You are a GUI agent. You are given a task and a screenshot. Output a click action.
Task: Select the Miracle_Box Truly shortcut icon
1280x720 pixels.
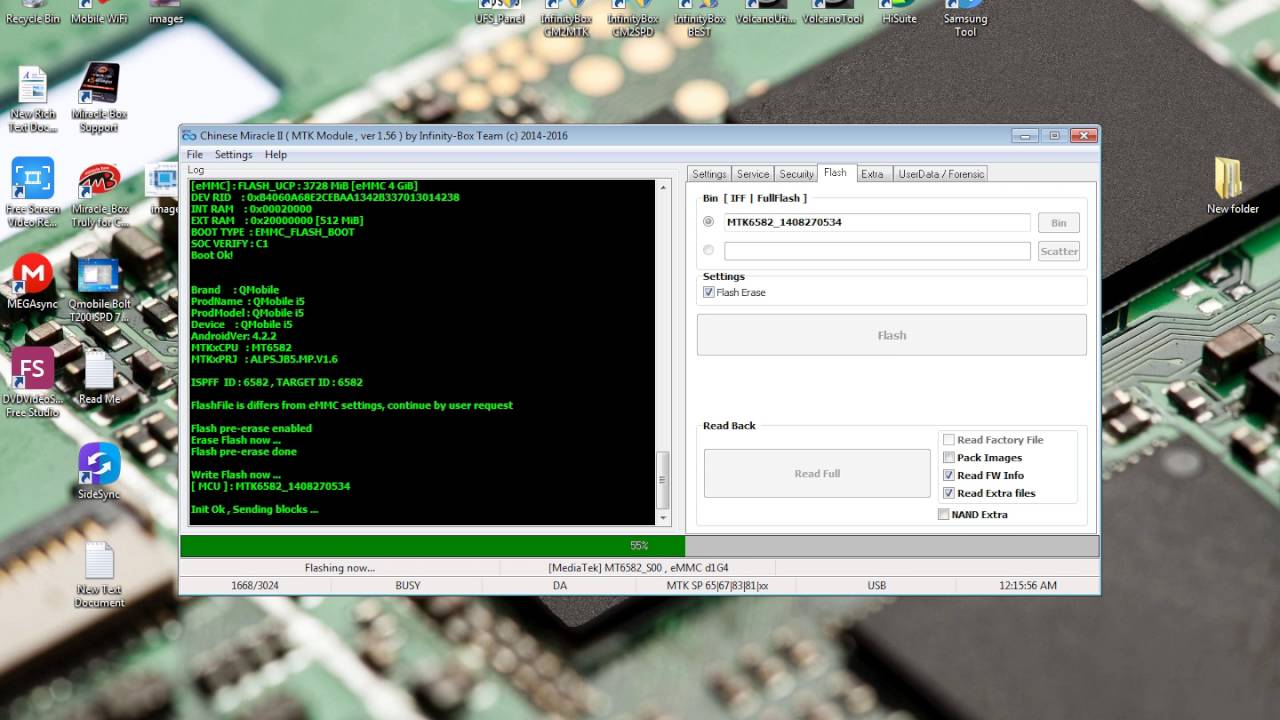click(99, 194)
